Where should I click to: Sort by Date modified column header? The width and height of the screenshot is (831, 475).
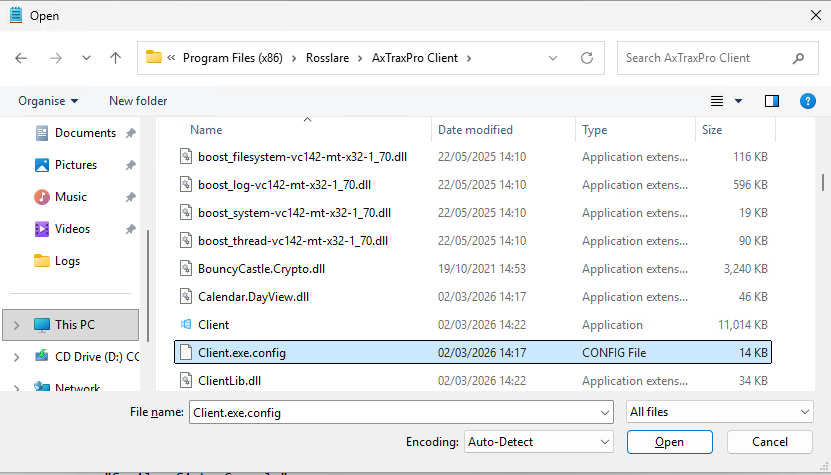[x=475, y=130]
